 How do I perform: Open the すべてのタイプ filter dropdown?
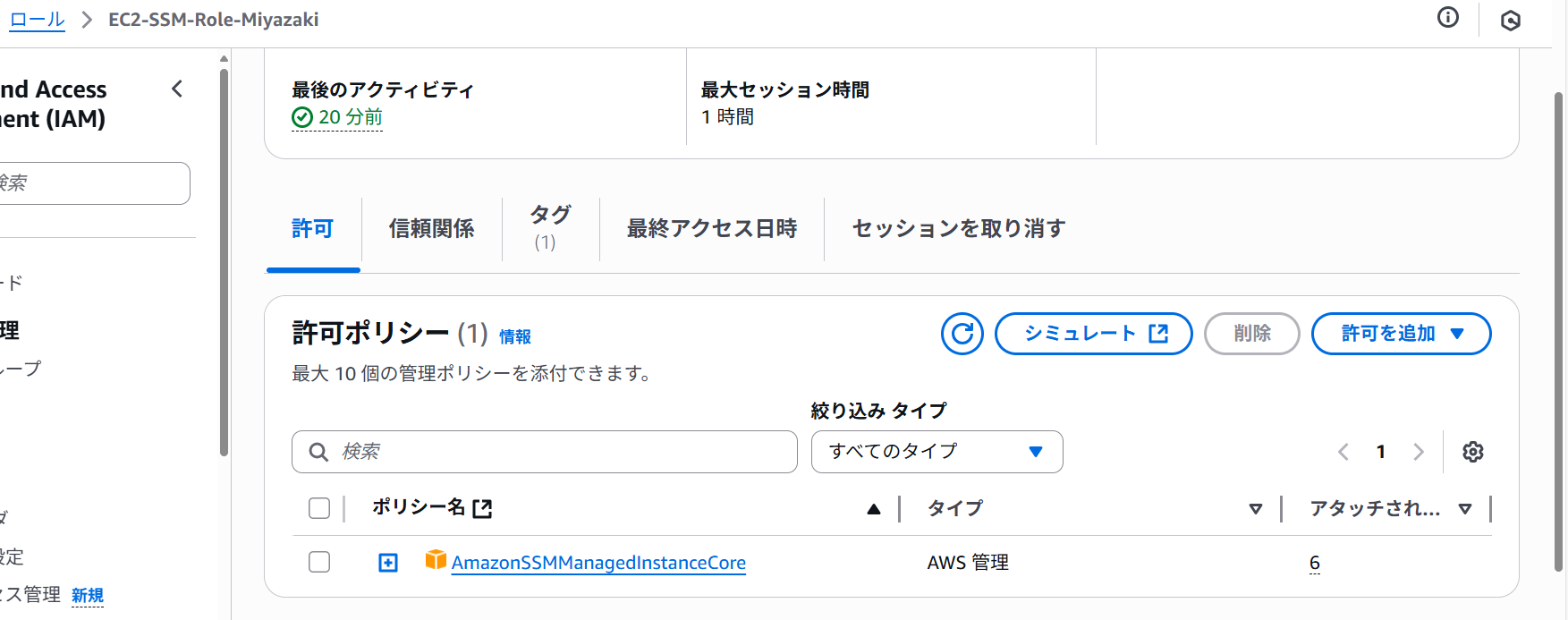(x=937, y=452)
